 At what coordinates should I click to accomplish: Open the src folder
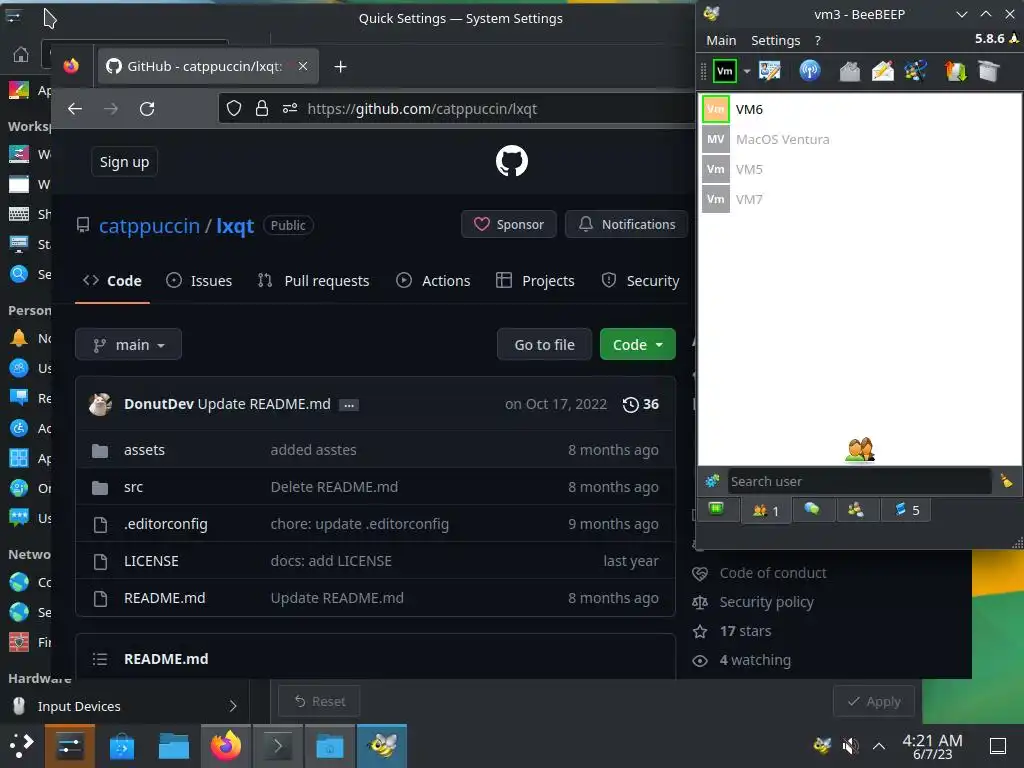133,487
